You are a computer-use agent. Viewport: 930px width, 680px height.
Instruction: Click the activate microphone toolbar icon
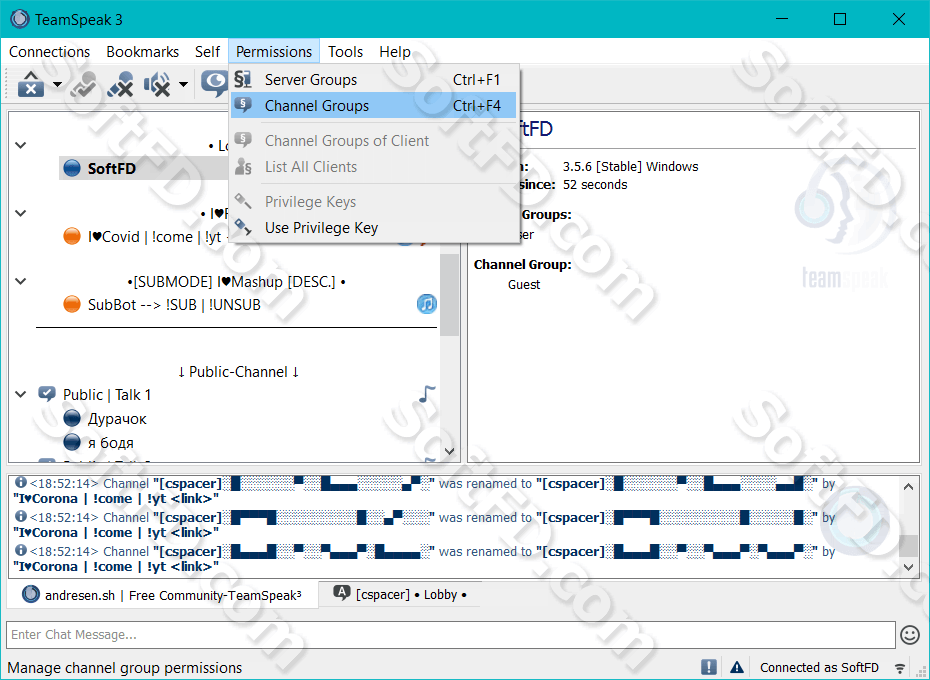coord(84,84)
